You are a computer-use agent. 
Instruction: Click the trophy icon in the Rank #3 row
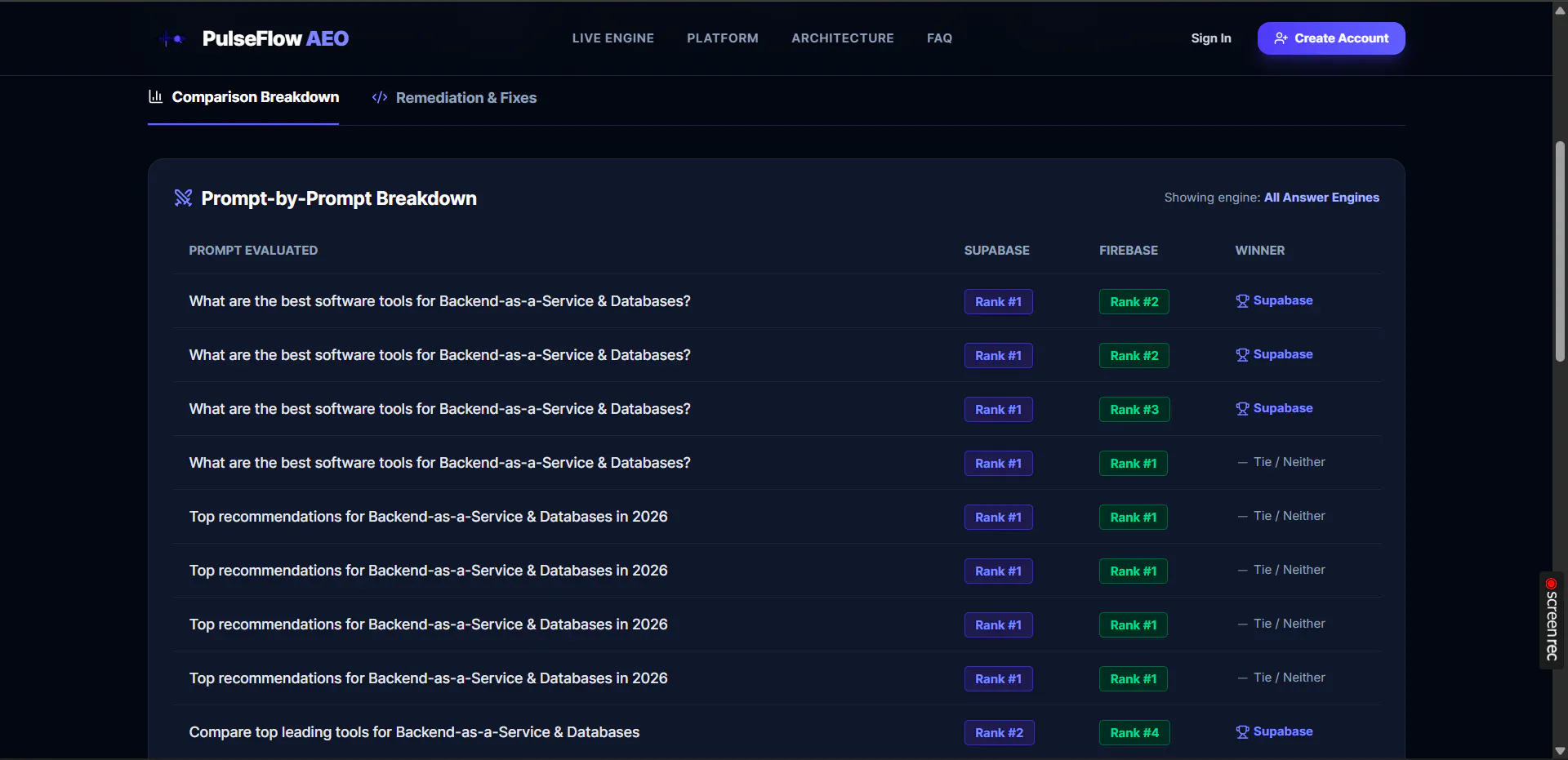coord(1242,409)
